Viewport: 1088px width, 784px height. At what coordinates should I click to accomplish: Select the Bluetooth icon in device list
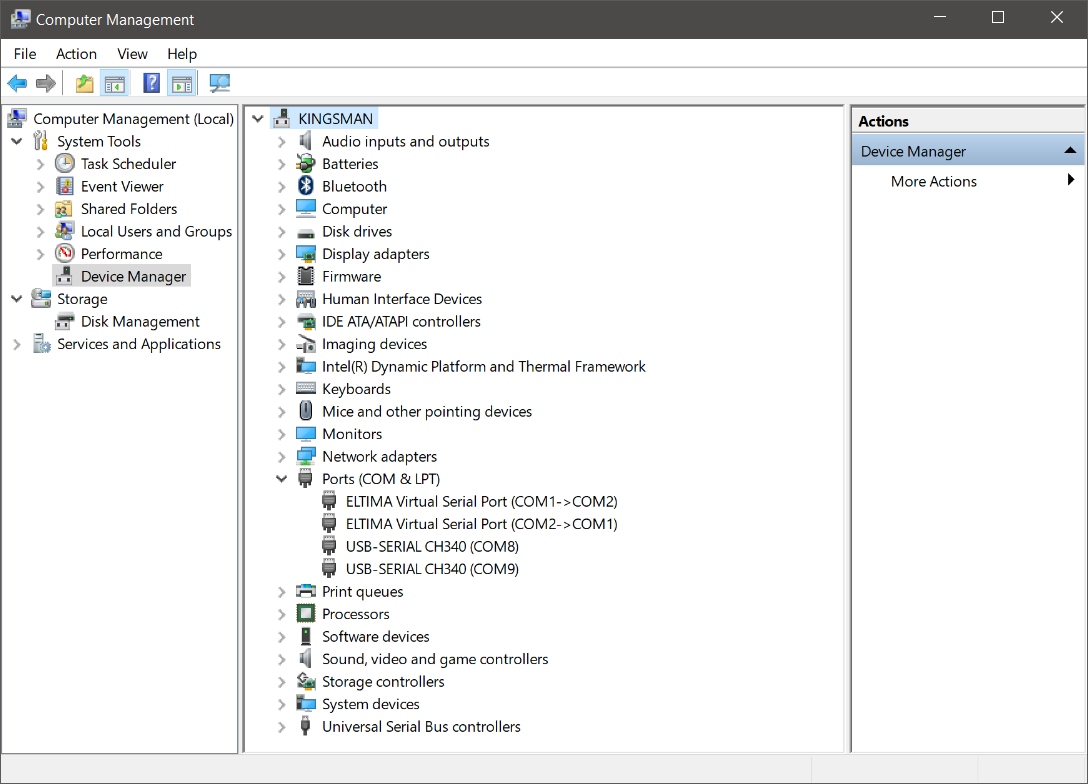[306, 186]
